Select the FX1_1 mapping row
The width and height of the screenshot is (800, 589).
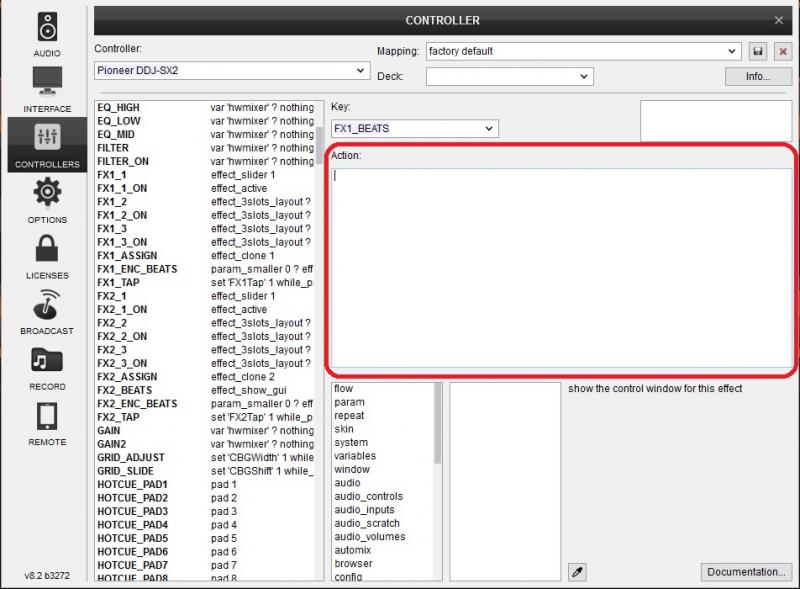coord(206,175)
